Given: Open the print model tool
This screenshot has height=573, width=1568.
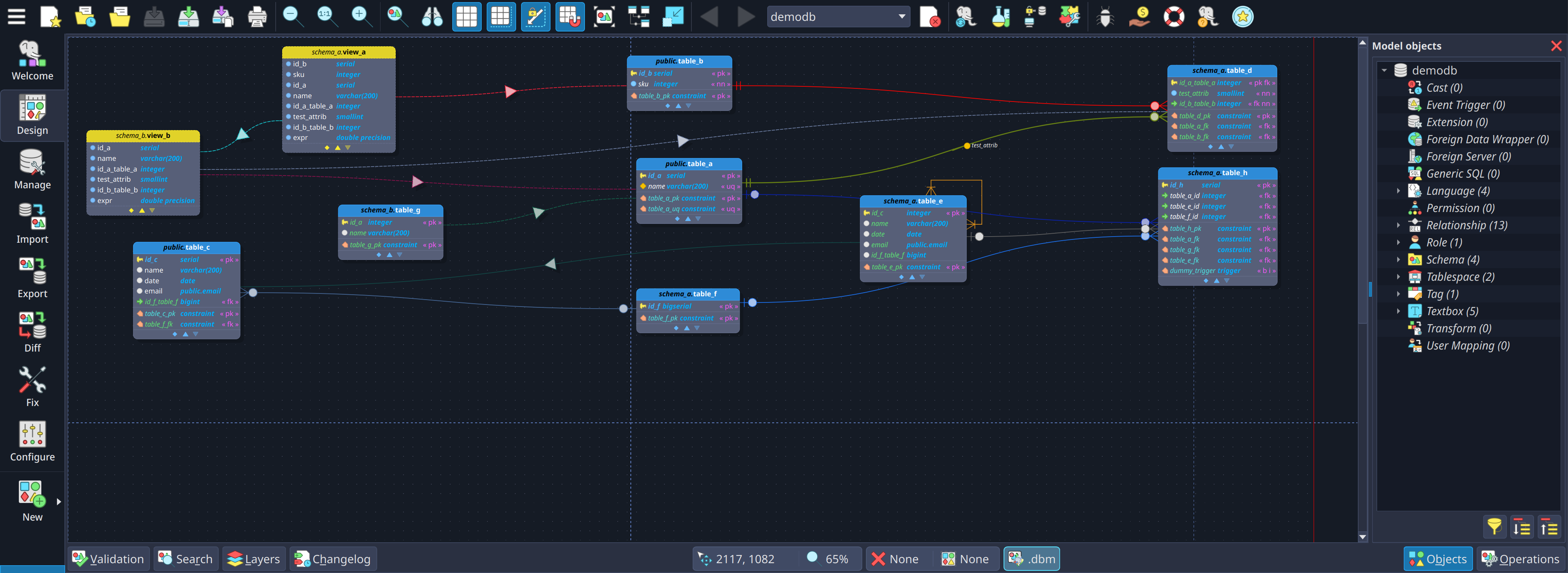Looking at the screenshot, I should (258, 16).
